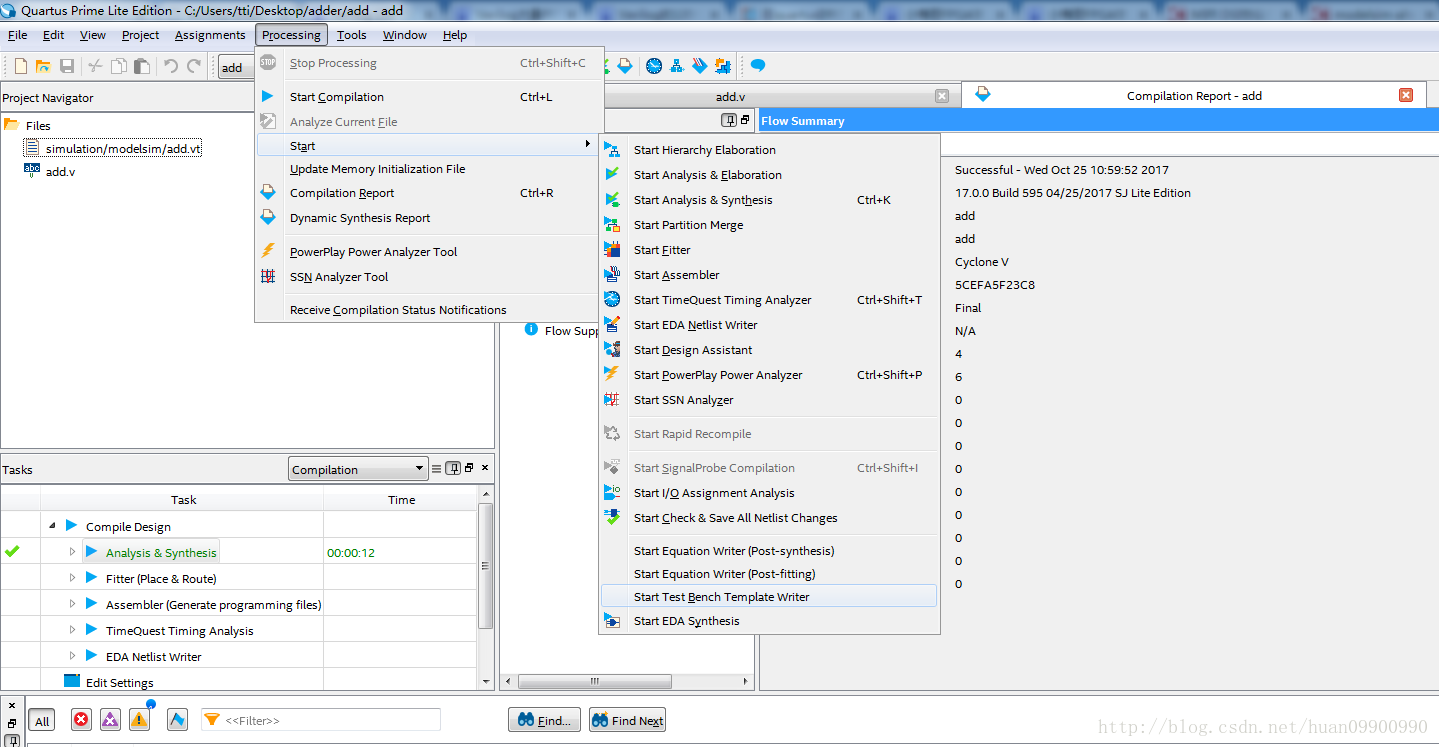Click the Paste toolbar icon
This screenshot has height=747, width=1439.
(142, 66)
